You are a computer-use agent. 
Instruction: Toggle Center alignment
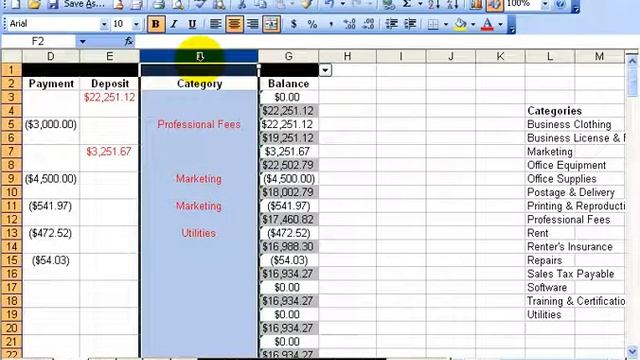point(234,24)
